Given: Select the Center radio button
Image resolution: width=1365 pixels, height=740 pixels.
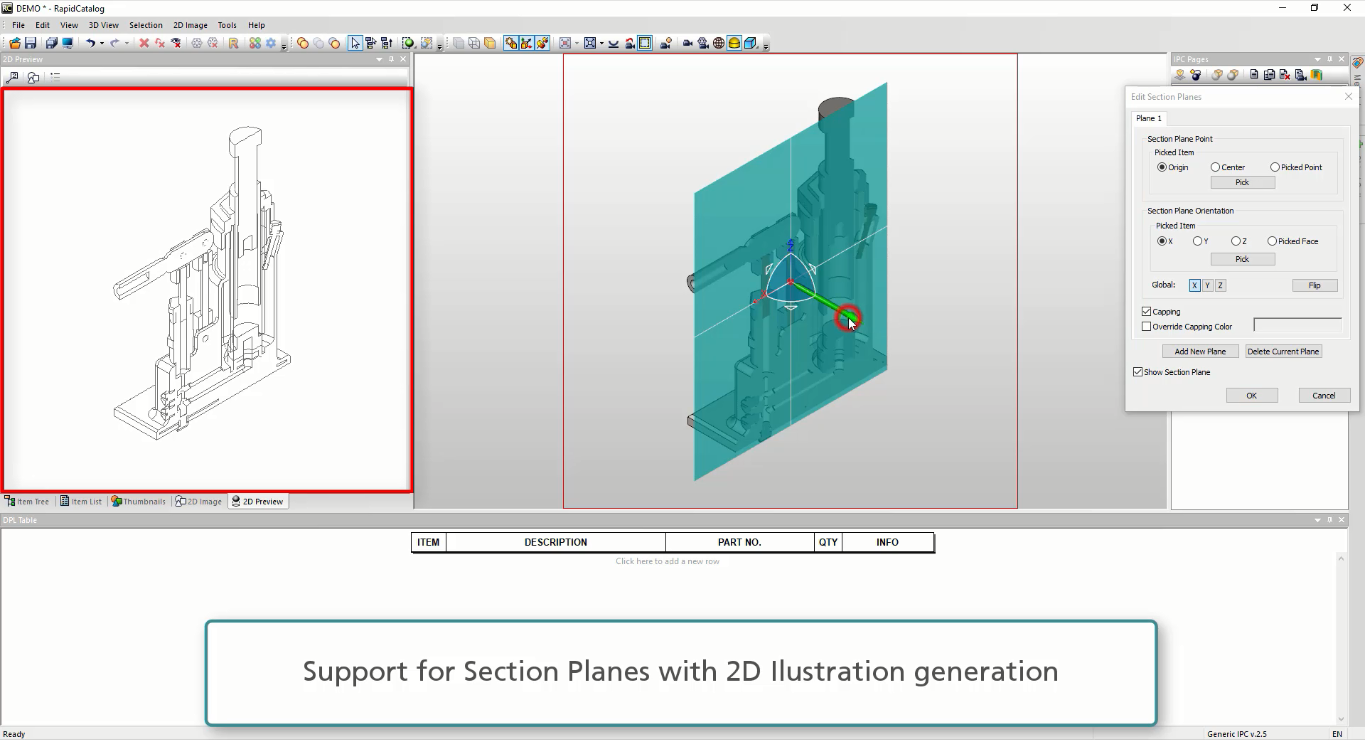Looking at the screenshot, I should pos(1215,167).
